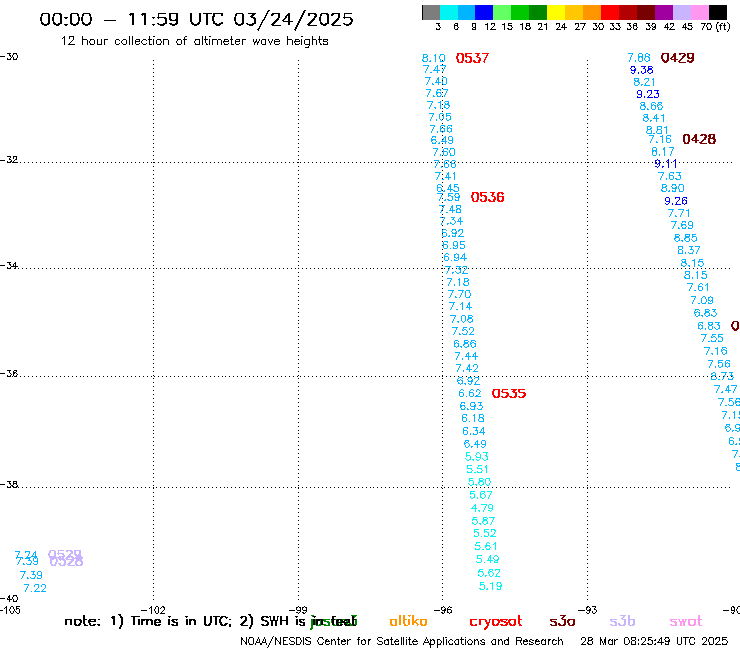This screenshot has width=740, height=650.
Task: Click the purple legend color swatch
Action: (x=664, y=12)
